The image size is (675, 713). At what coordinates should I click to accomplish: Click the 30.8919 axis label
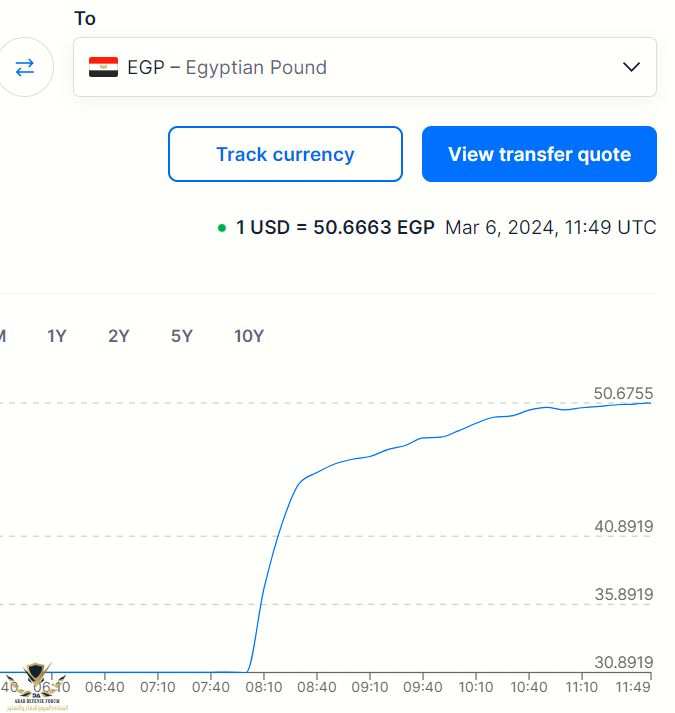[x=623, y=662]
